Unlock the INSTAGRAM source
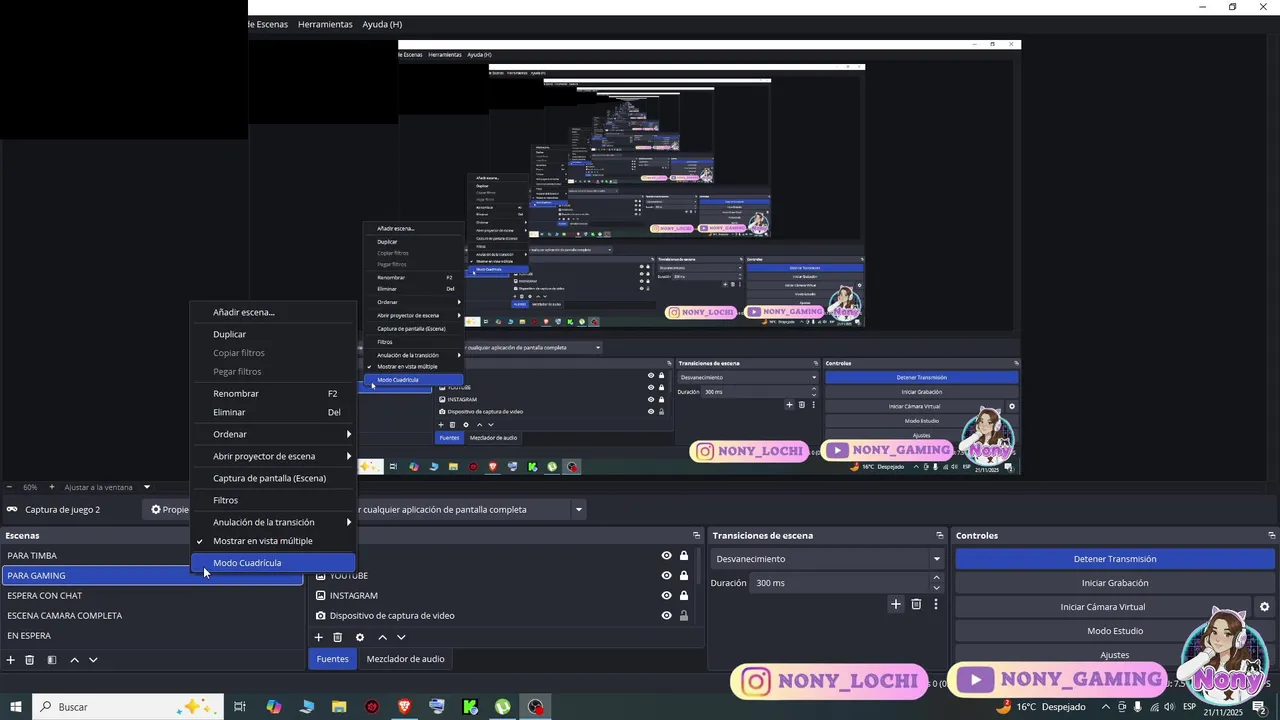This screenshot has height=720, width=1280. [x=684, y=596]
